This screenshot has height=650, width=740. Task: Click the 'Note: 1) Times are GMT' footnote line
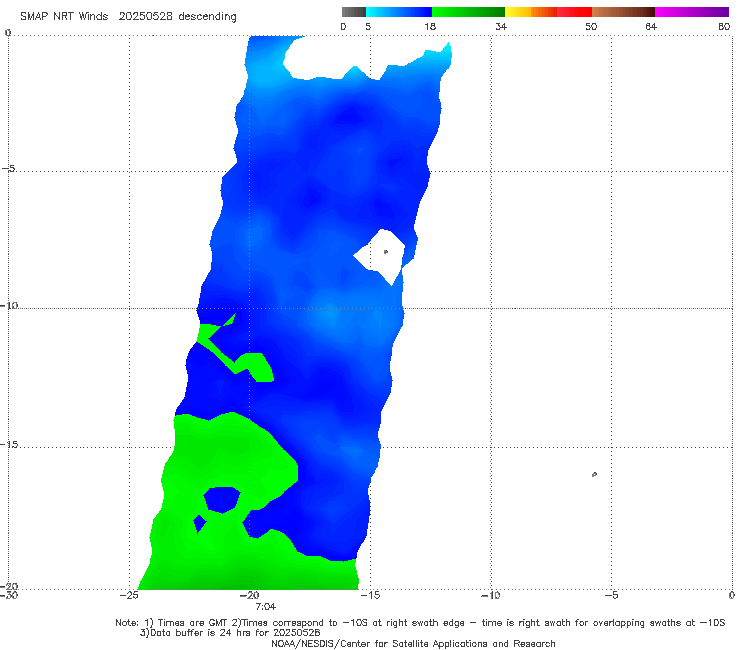coord(420,623)
